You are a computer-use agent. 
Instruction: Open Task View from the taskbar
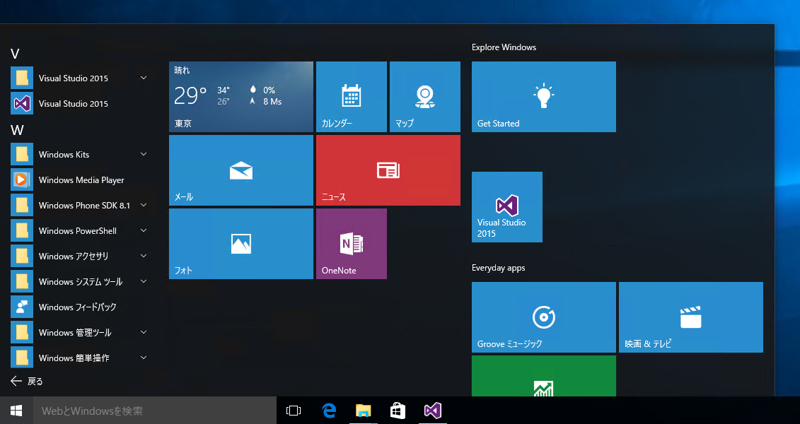coord(293,411)
